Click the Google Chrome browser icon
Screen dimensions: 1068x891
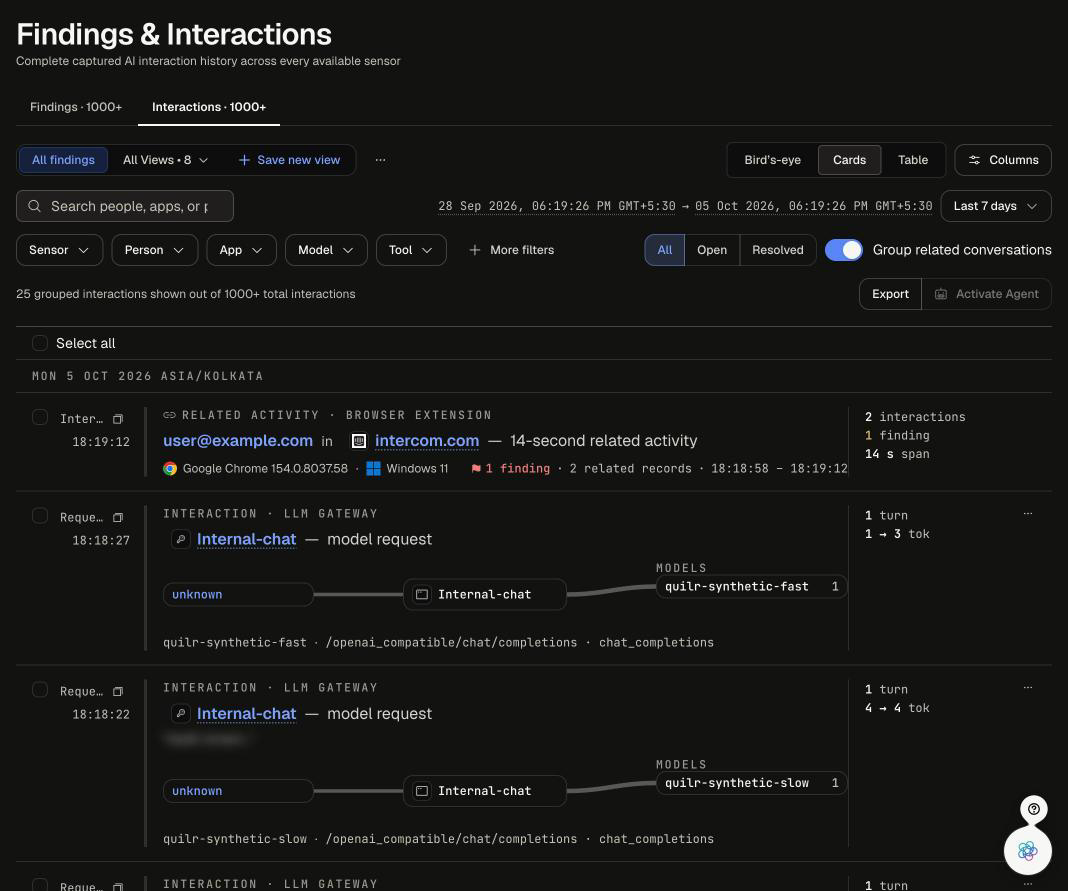170,469
